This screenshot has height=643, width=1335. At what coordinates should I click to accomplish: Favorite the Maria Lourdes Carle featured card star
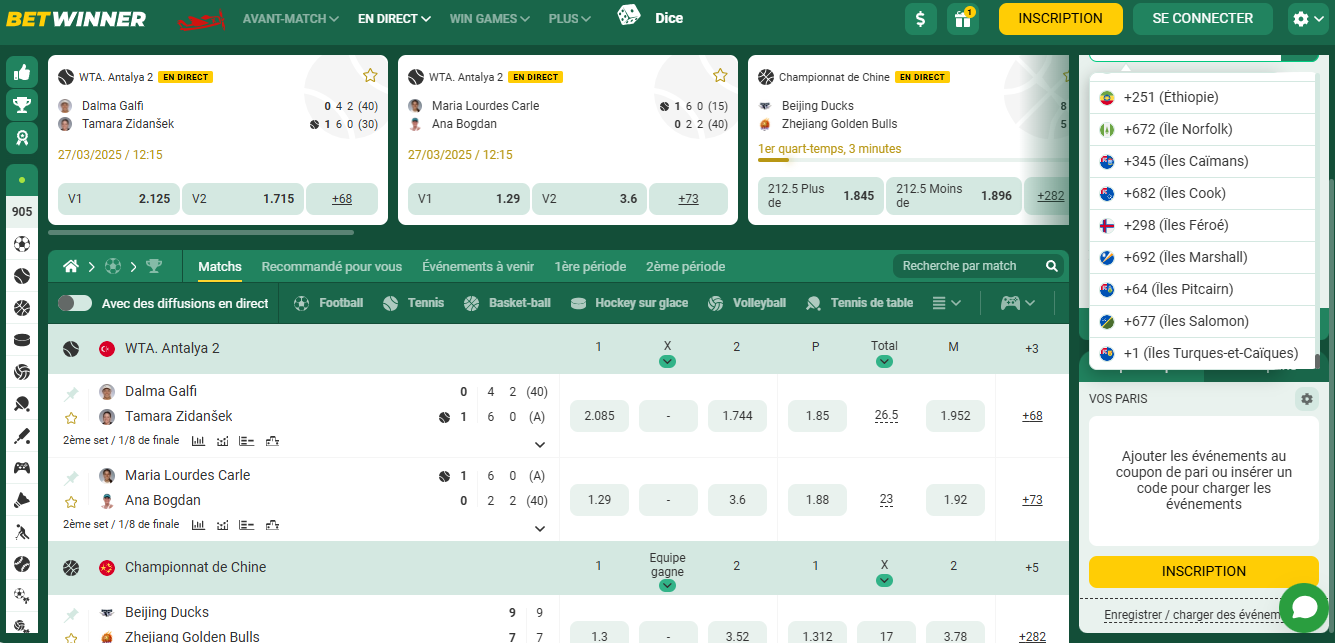pyautogui.click(x=720, y=75)
